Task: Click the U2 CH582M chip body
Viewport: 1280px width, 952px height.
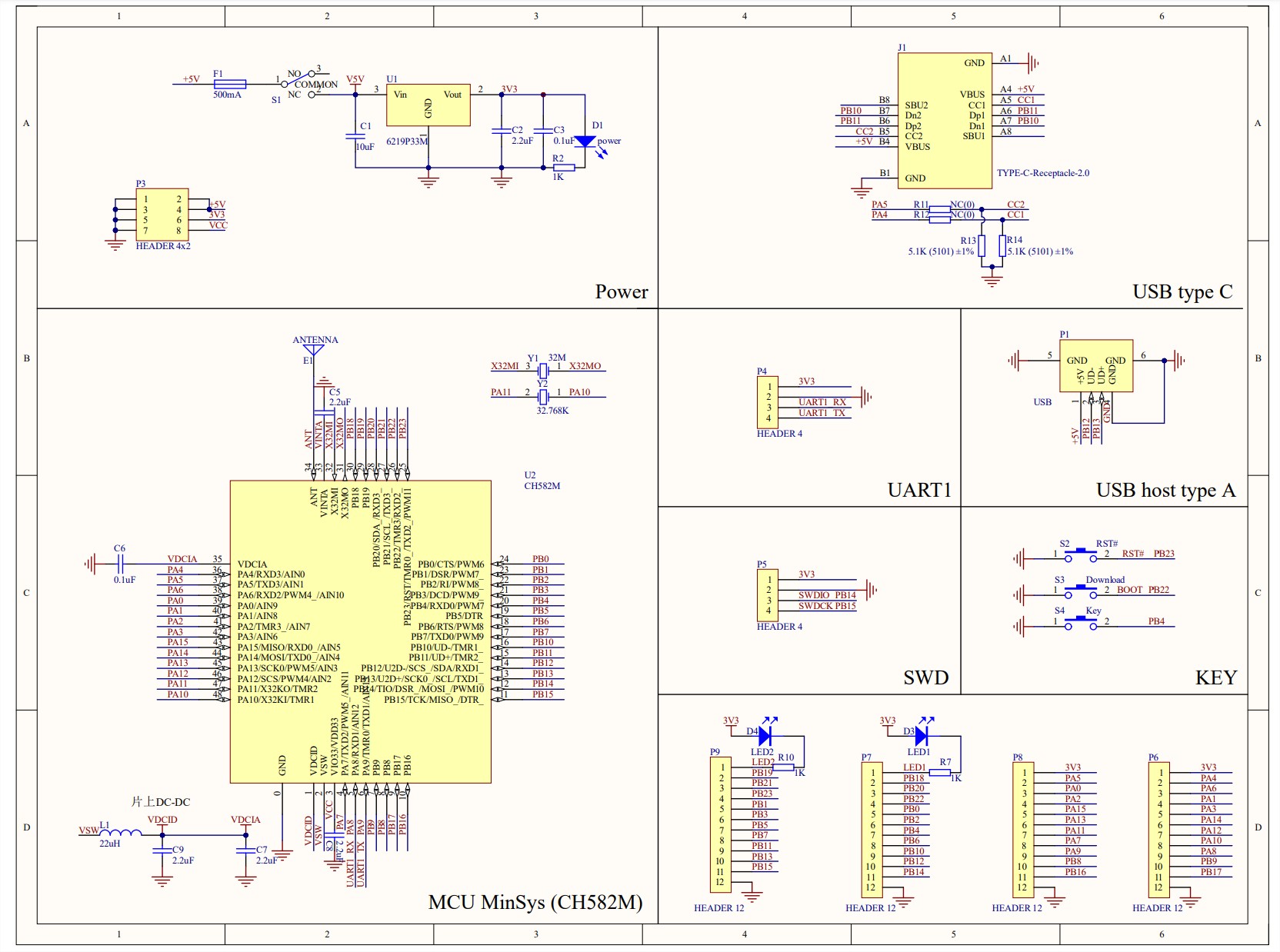Action: [x=361, y=632]
